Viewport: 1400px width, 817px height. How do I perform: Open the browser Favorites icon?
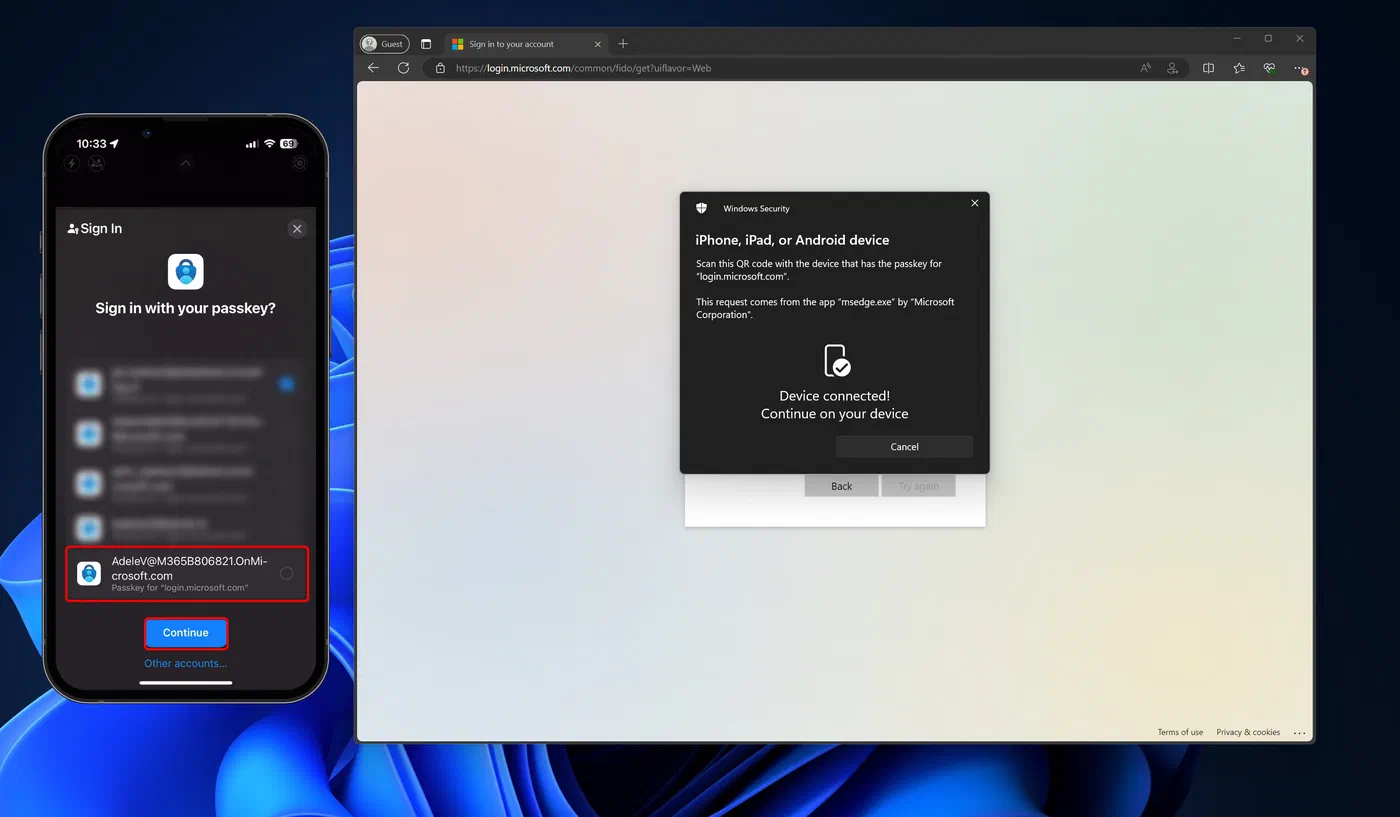click(x=1239, y=68)
